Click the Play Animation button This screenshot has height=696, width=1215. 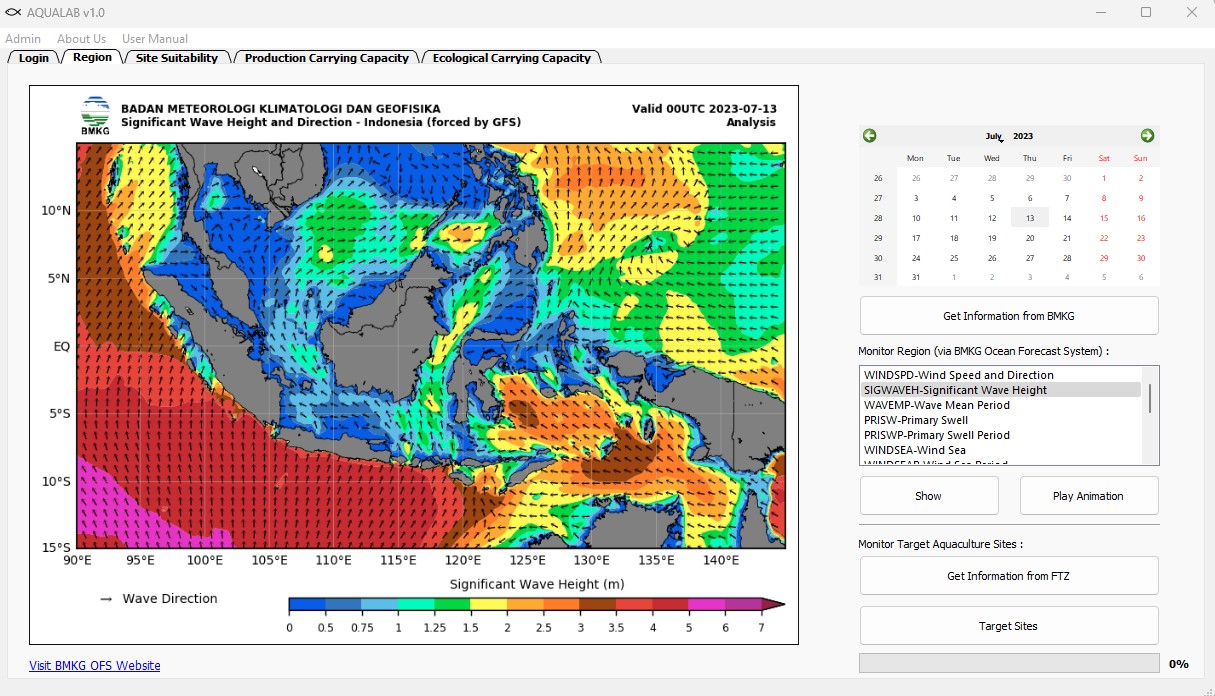(1088, 496)
